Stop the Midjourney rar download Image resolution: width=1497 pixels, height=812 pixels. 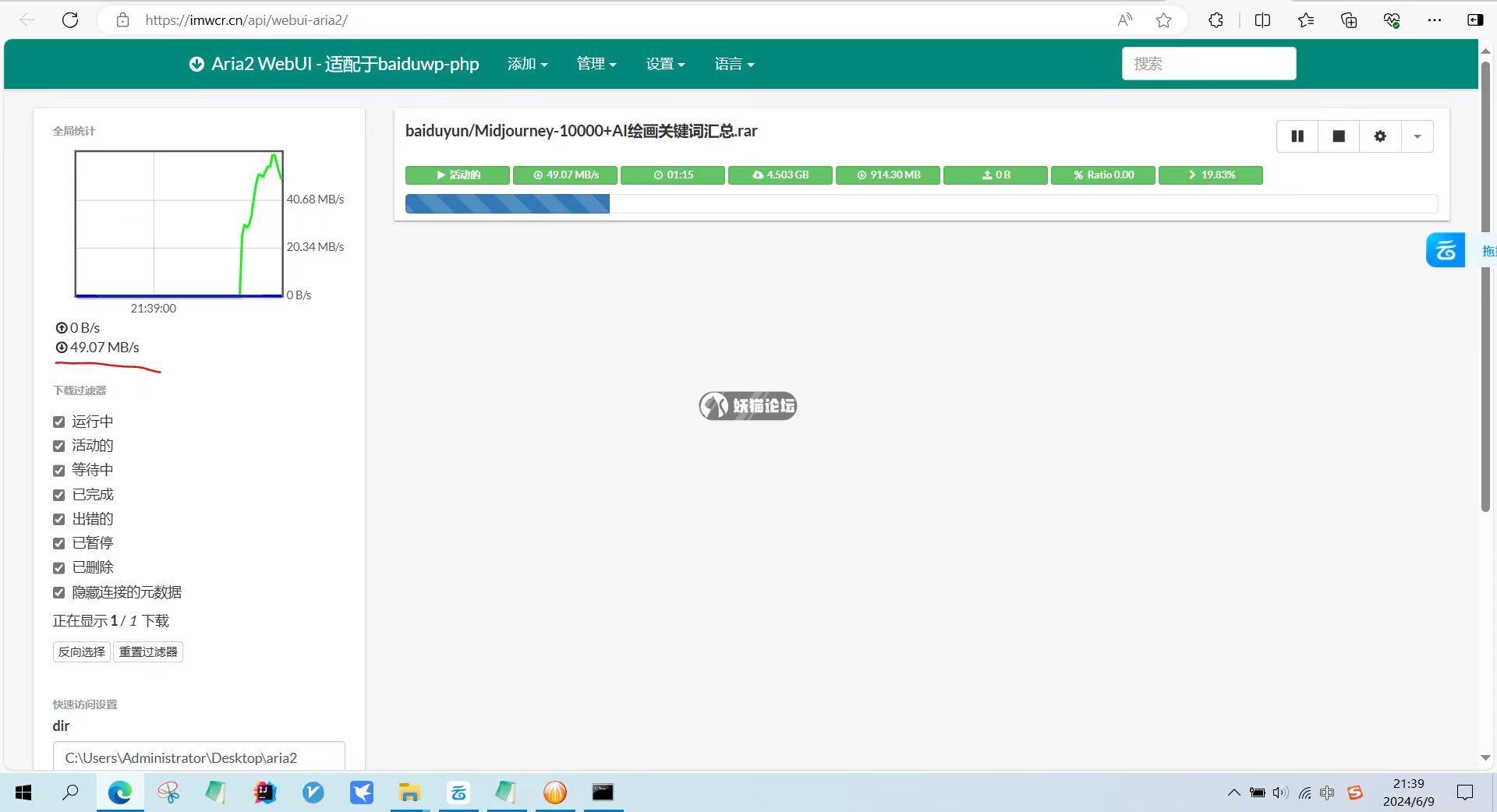(x=1339, y=136)
